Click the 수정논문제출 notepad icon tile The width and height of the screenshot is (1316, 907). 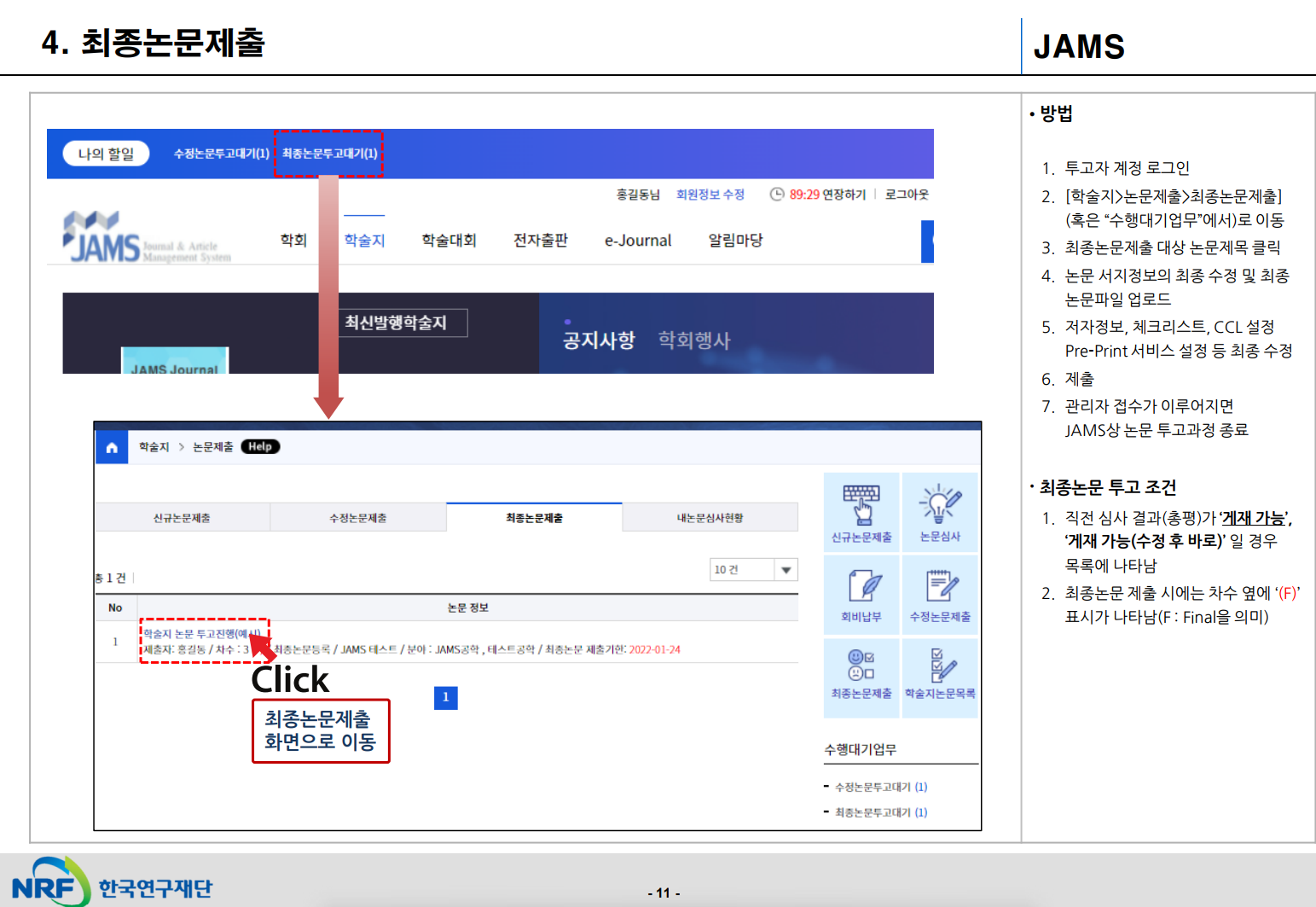click(x=940, y=595)
